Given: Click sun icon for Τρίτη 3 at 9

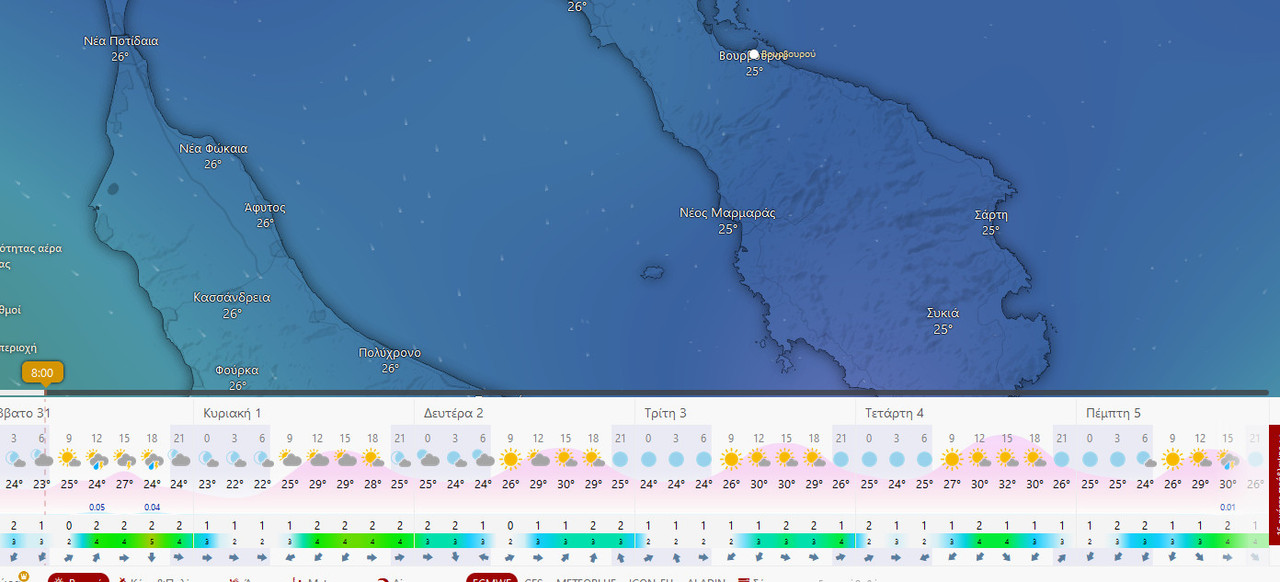Looking at the screenshot, I should point(731,459).
